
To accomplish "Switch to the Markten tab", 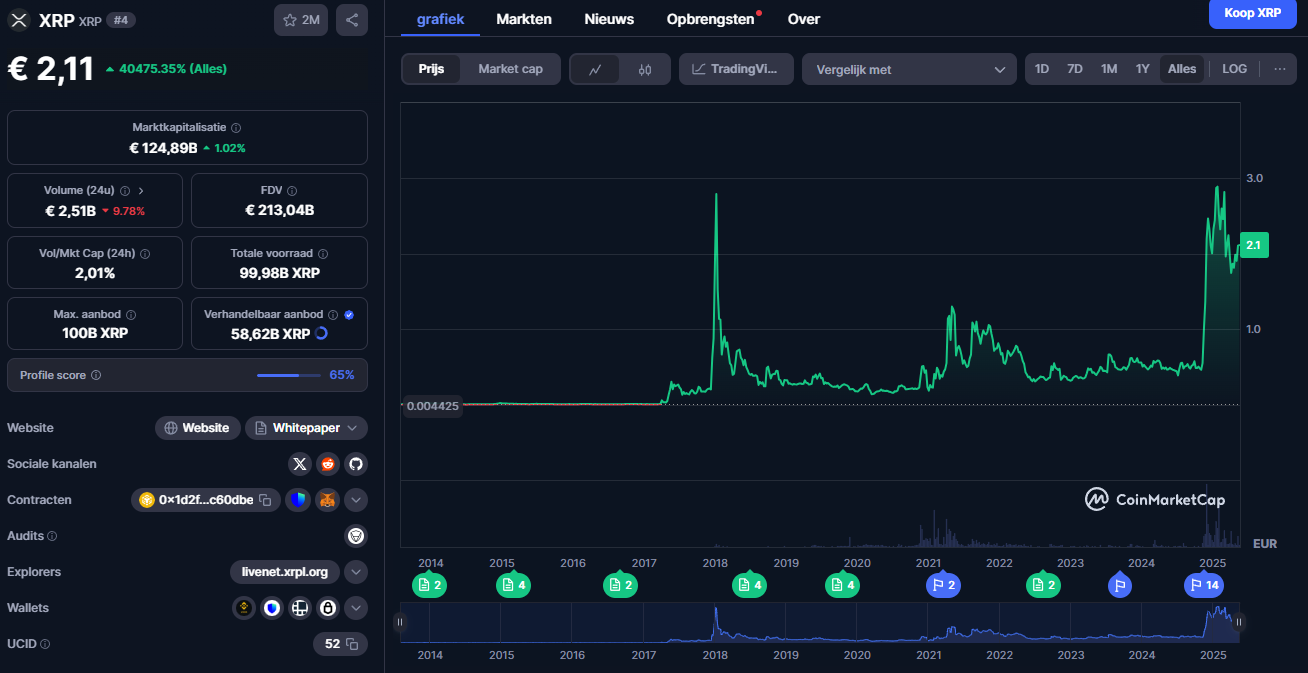I will [524, 19].
